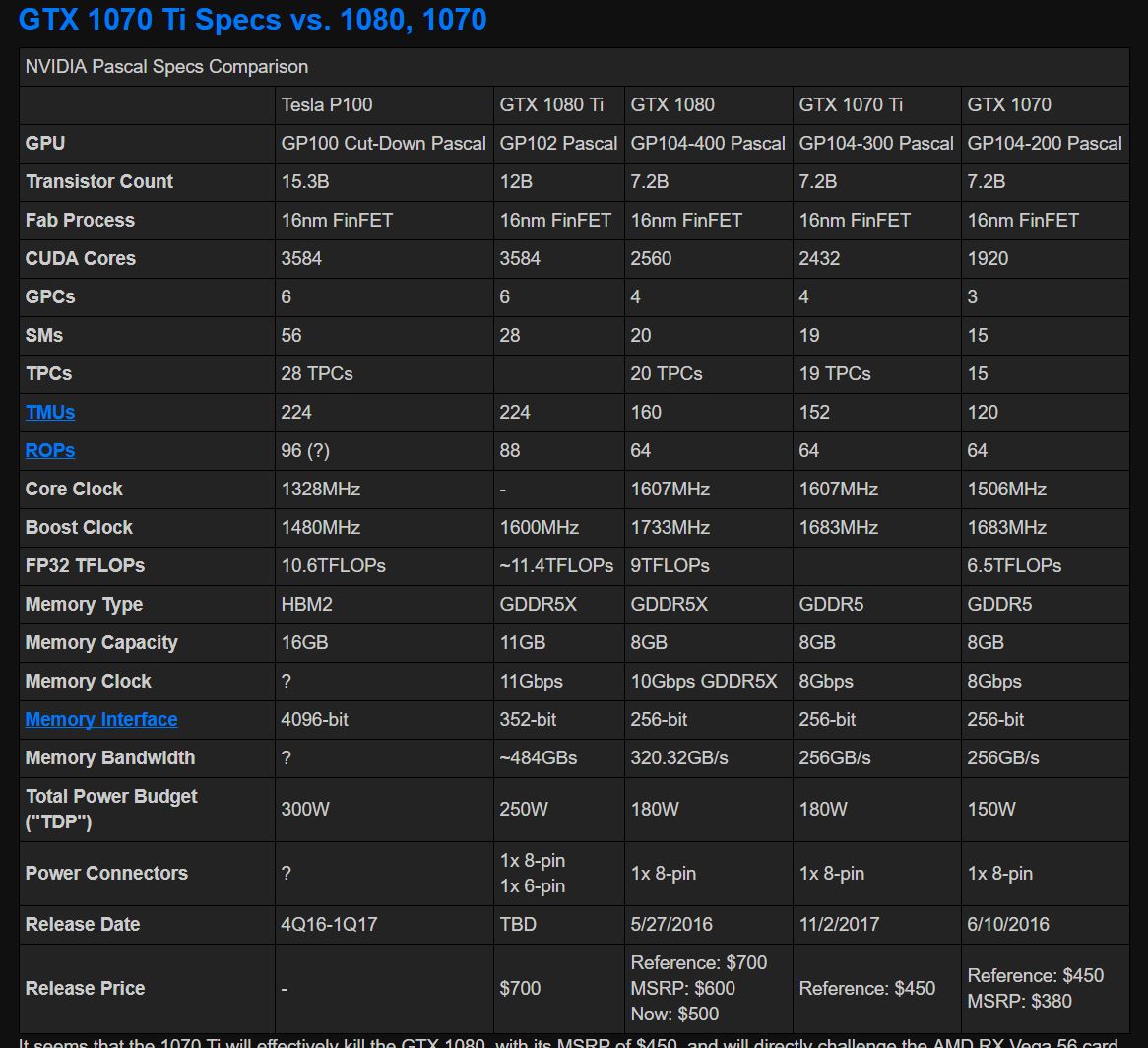The image size is (1148, 1048).
Task: Select the 1506MHz core clock value
Action: (x=1006, y=490)
